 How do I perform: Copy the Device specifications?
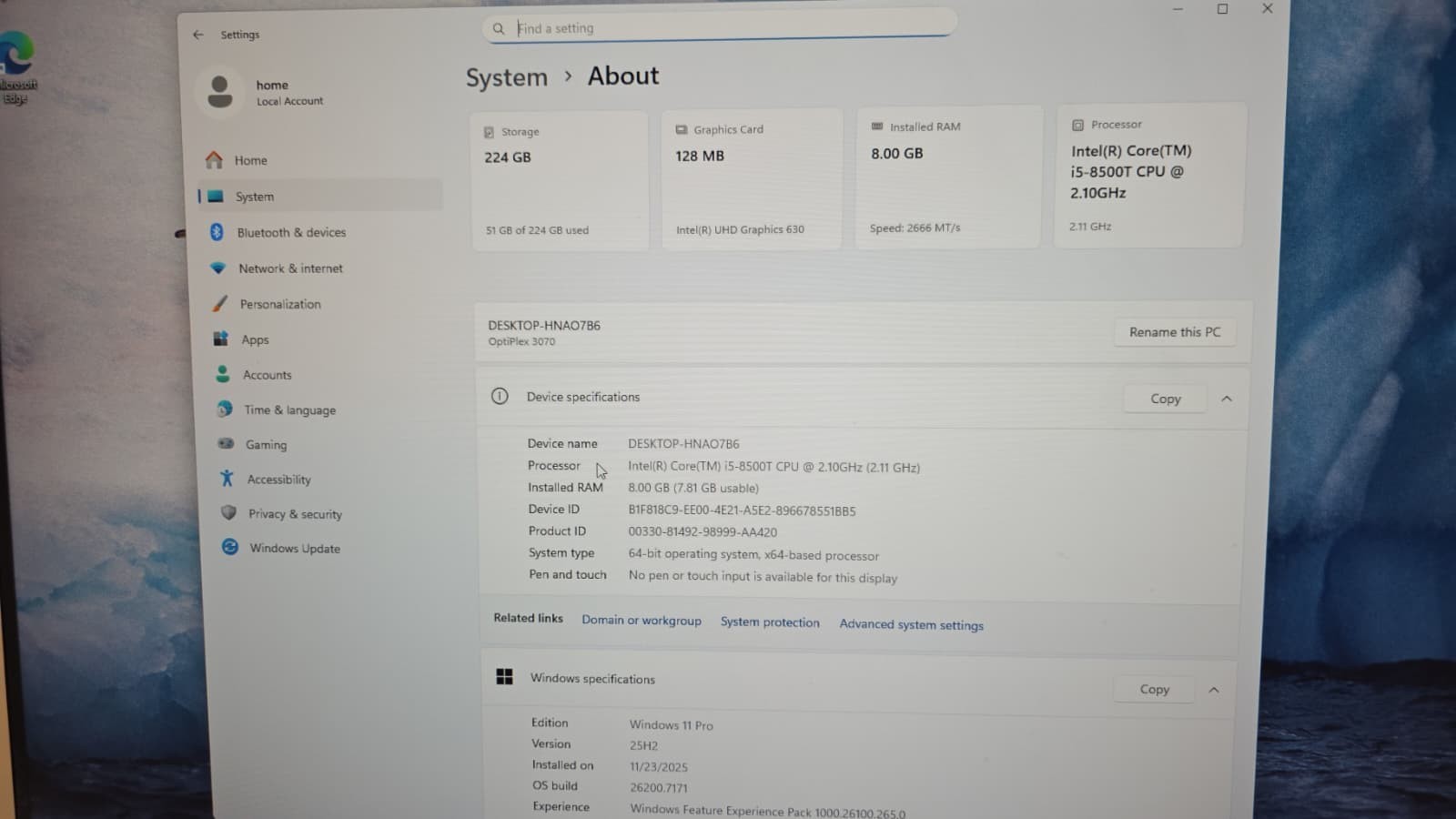1166,399
